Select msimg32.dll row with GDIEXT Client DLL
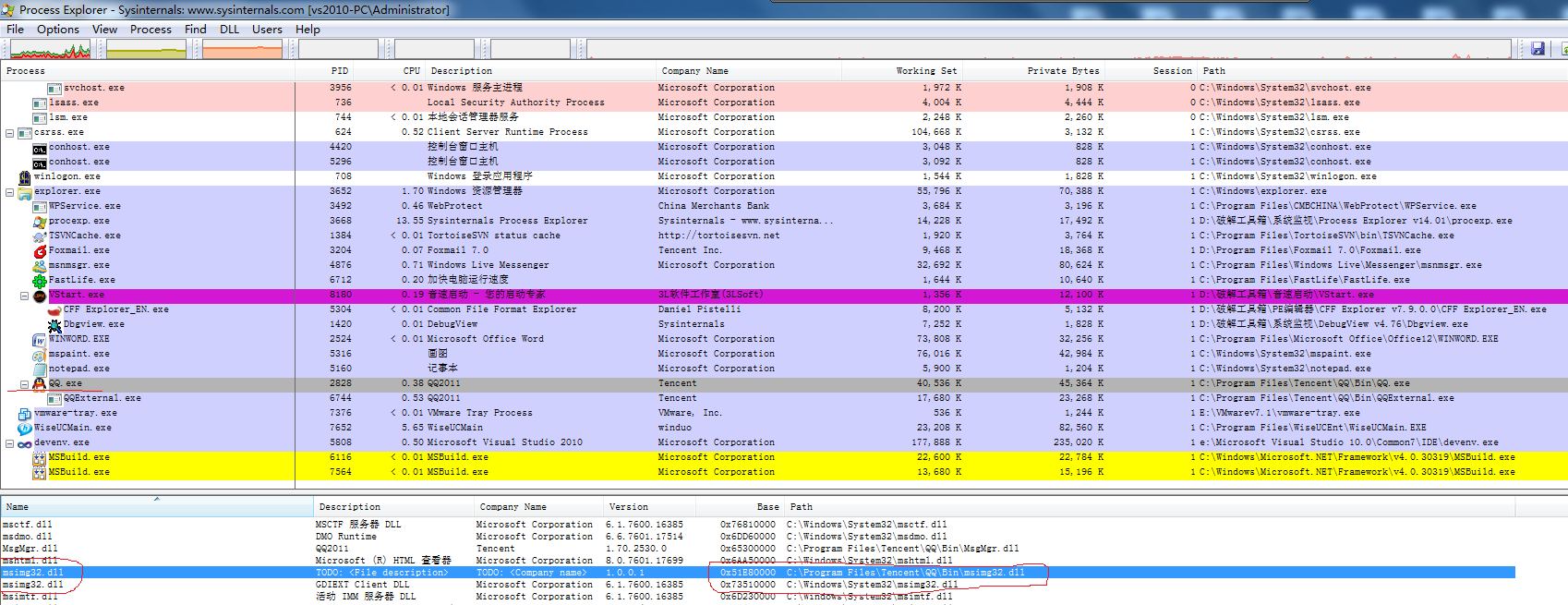The image size is (1568, 605). (x=757, y=585)
